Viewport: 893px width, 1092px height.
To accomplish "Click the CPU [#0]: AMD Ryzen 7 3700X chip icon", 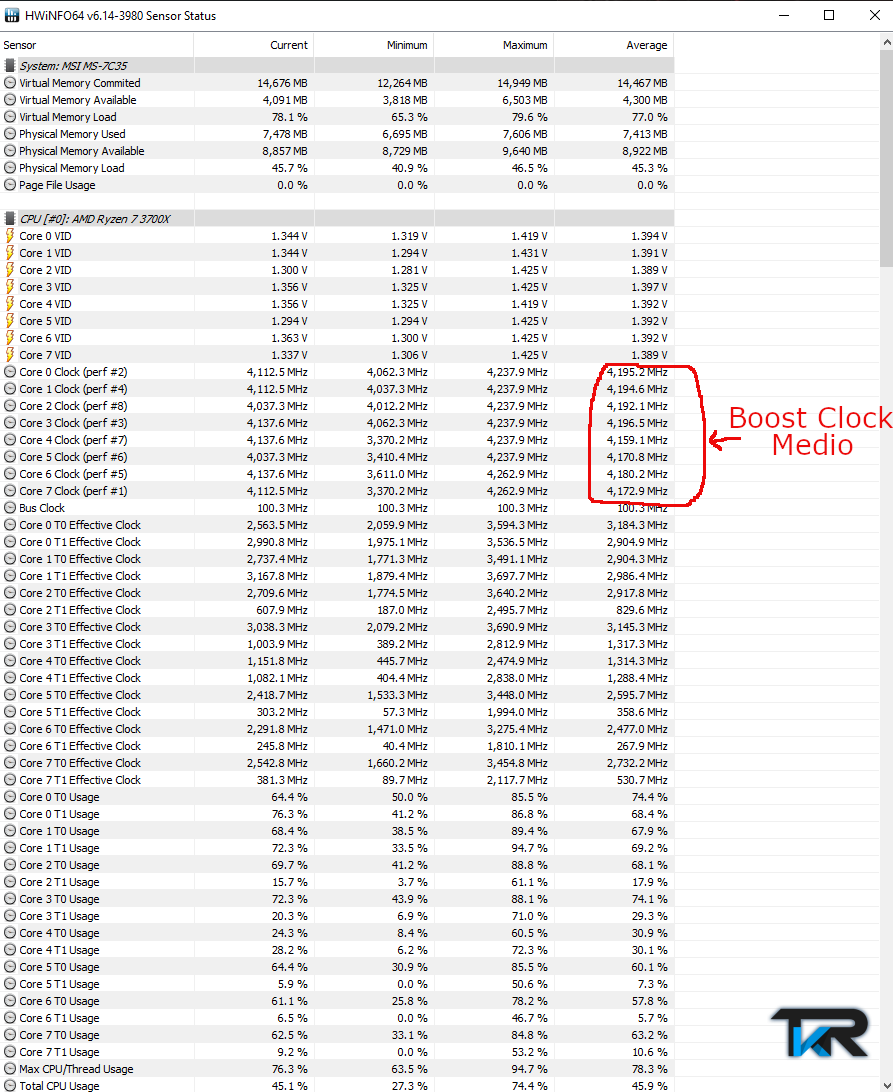I will pyautogui.click(x=10, y=219).
